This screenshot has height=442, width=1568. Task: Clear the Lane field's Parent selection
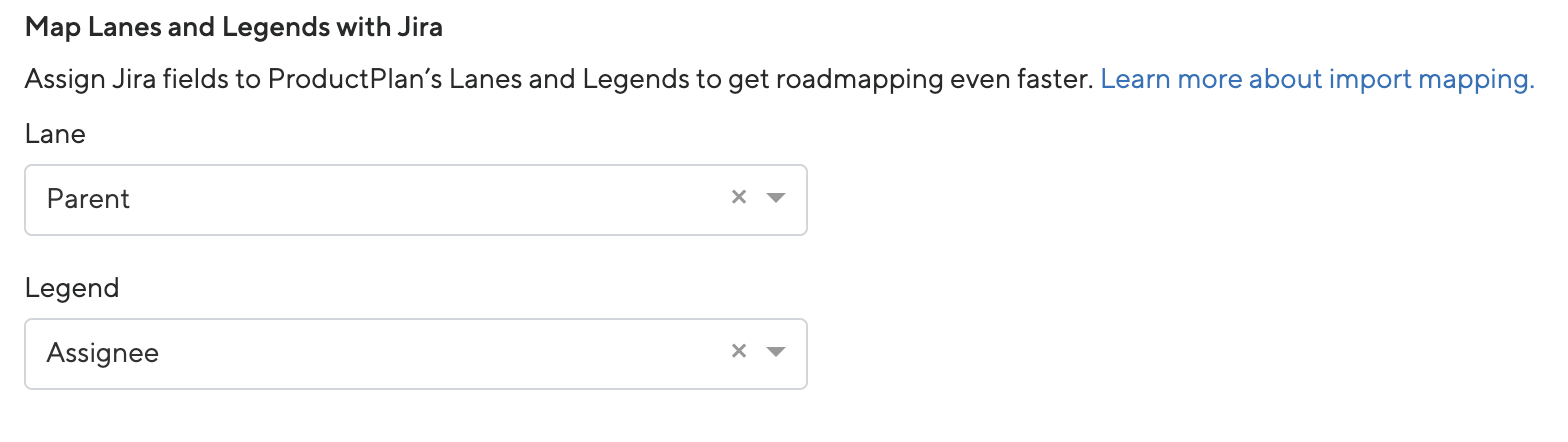[x=739, y=198]
